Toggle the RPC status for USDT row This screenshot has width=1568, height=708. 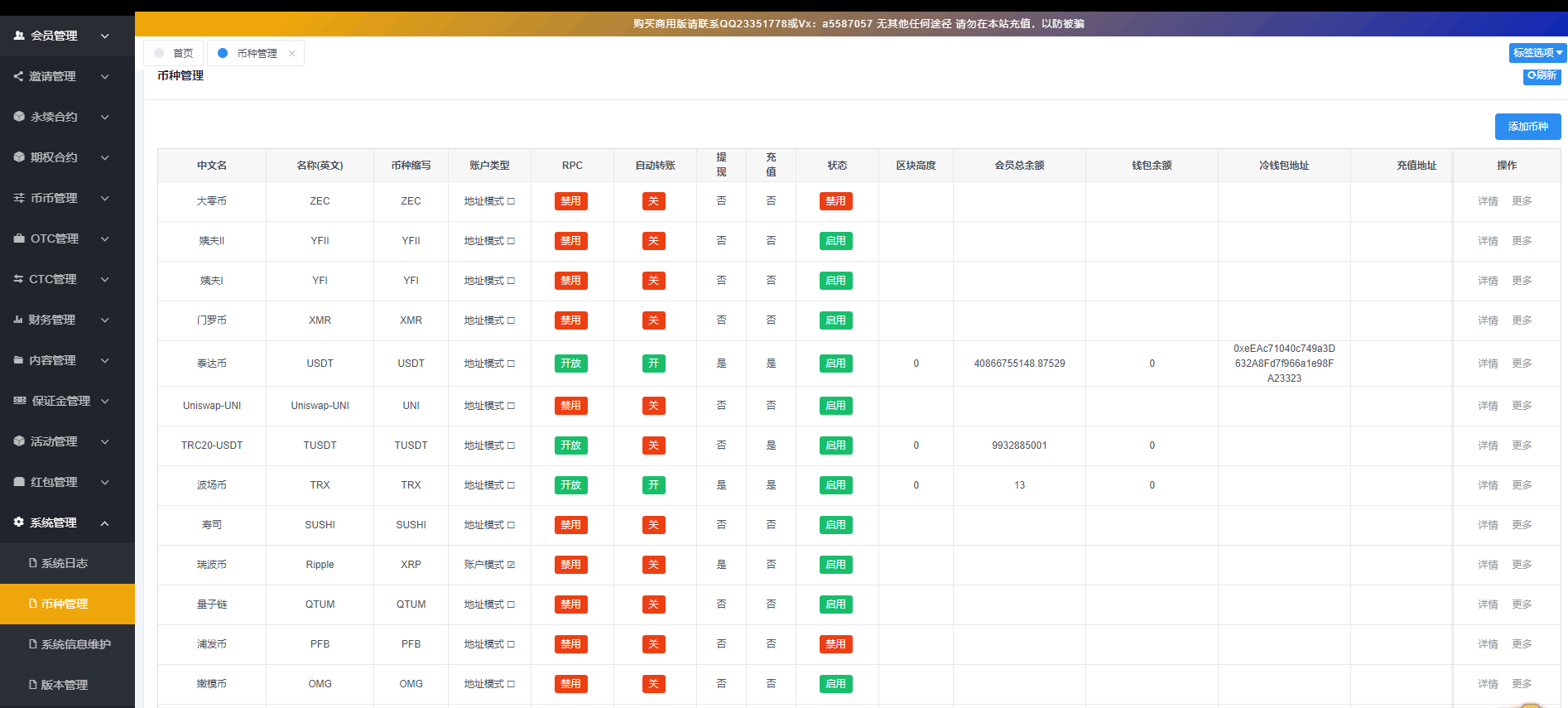point(570,364)
